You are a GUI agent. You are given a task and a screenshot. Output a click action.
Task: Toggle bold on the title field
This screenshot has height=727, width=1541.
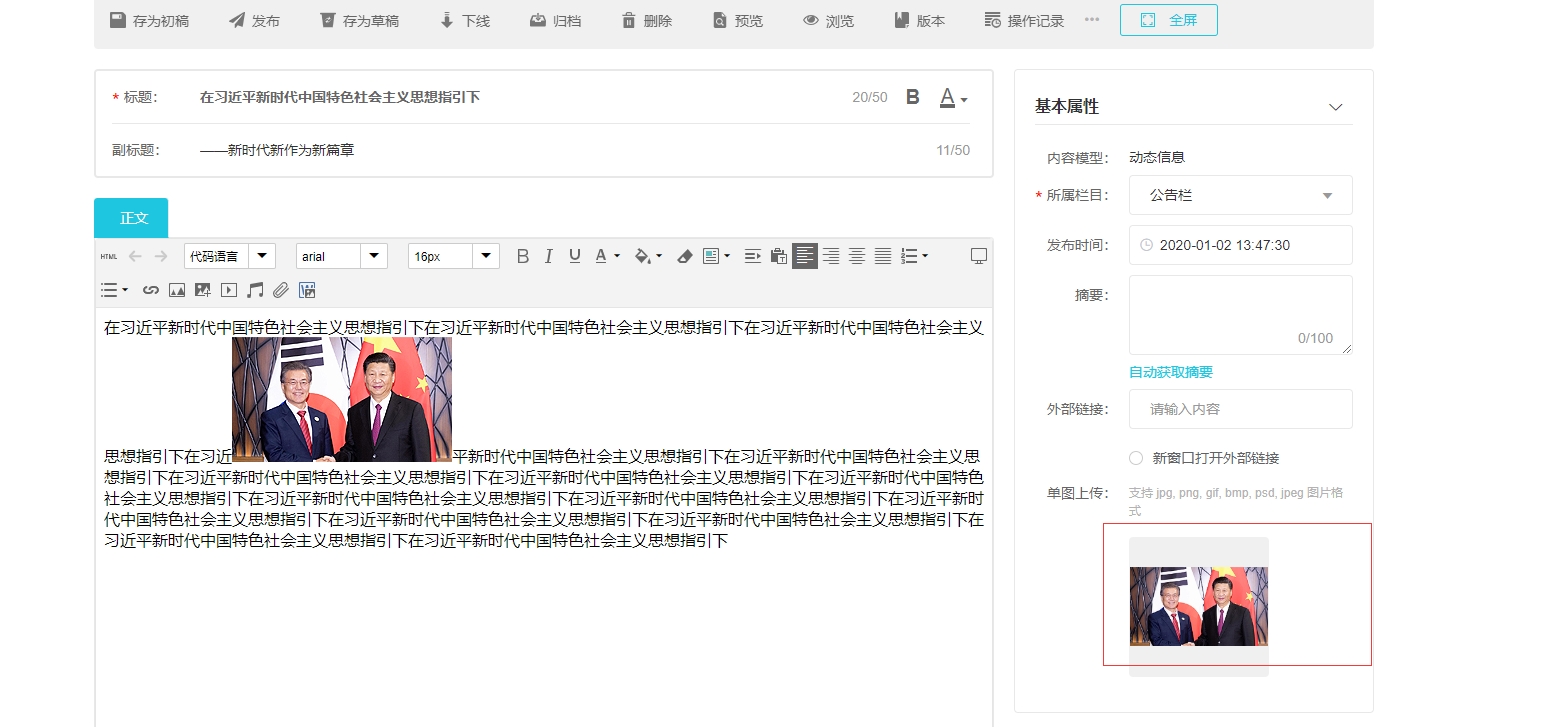(x=912, y=97)
